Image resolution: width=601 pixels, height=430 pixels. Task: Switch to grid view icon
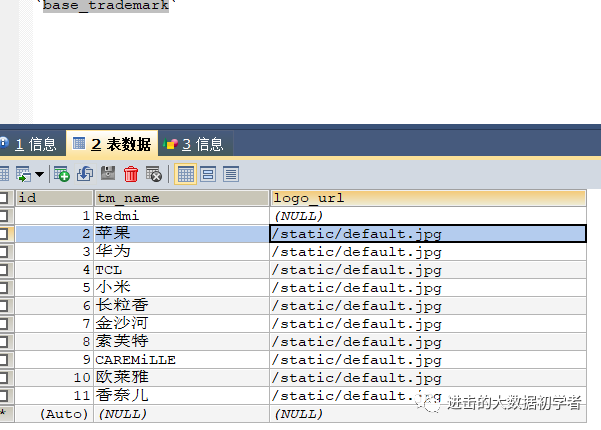[x=186, y=174]
